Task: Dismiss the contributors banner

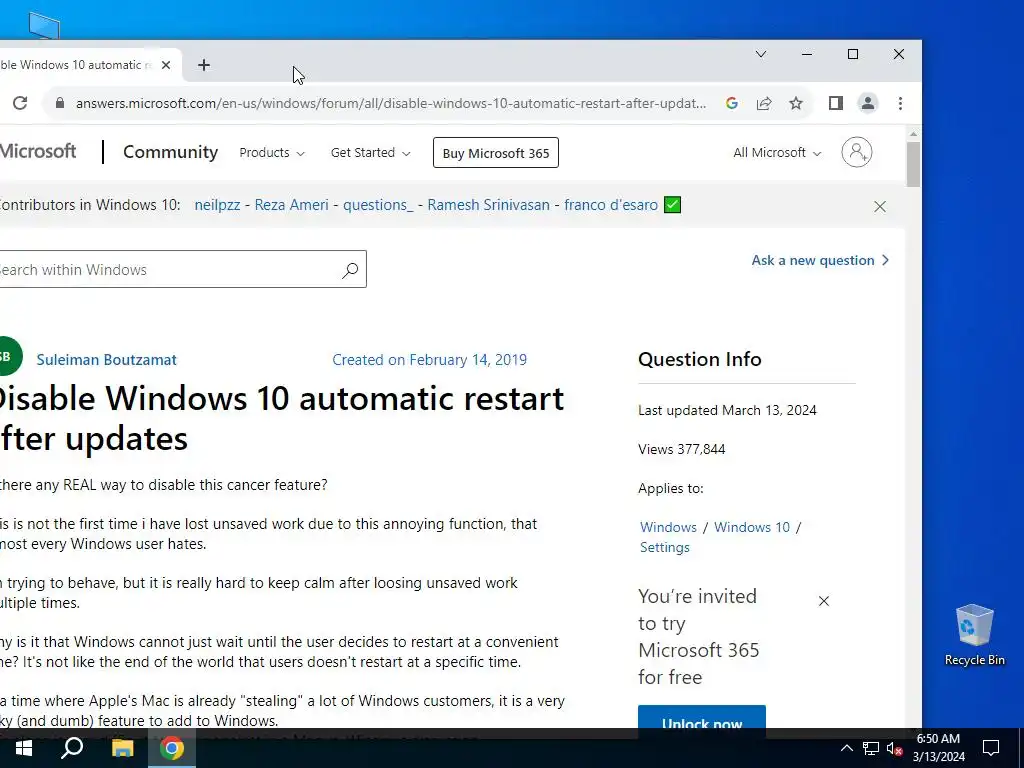Action: click(880, 206)
